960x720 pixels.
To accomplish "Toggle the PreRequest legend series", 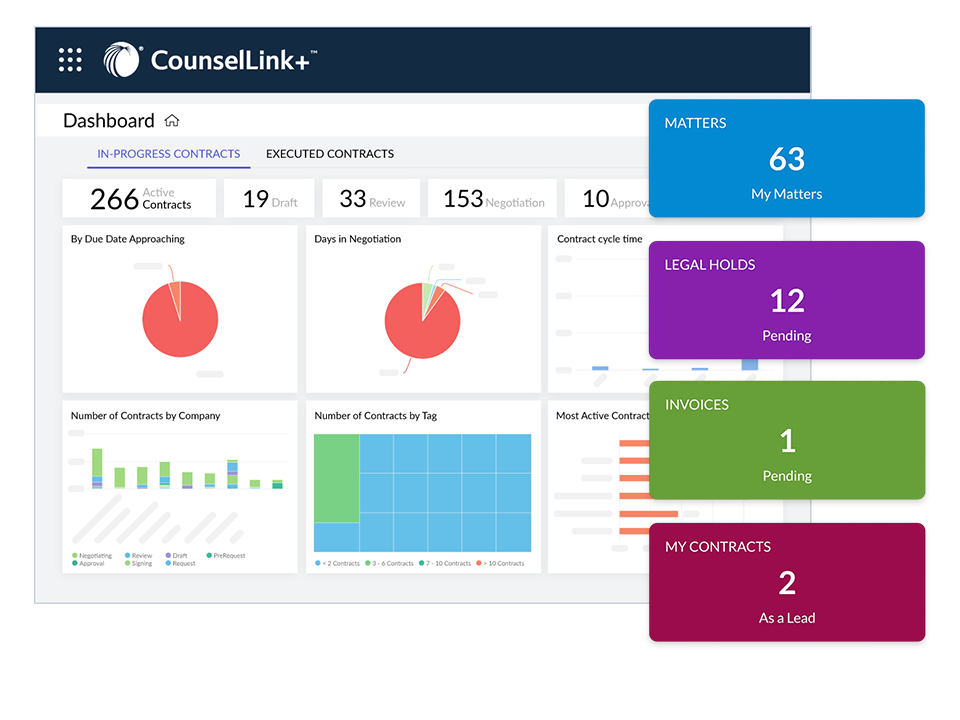I will tap(228, 555).
